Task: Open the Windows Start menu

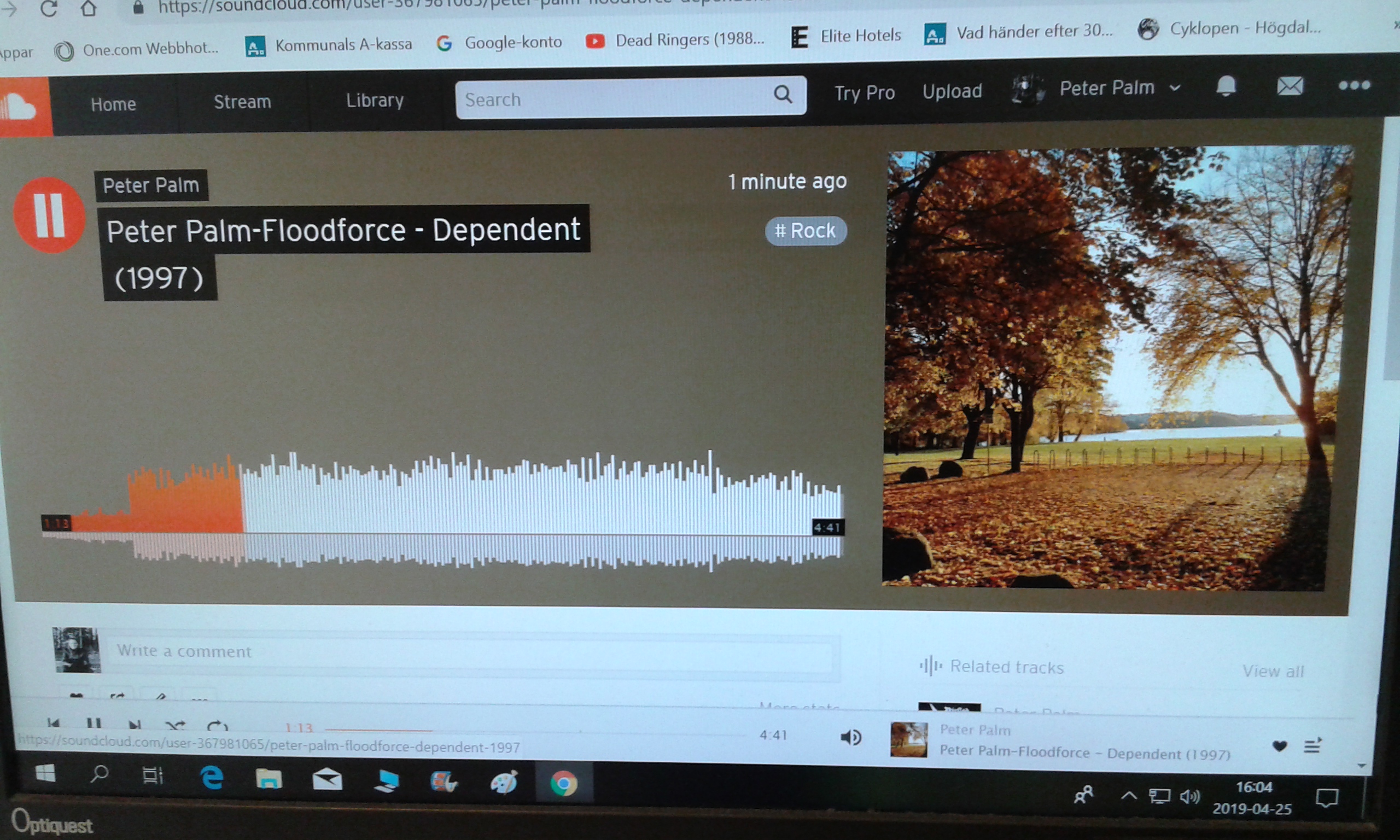Action: coord(45,773)
